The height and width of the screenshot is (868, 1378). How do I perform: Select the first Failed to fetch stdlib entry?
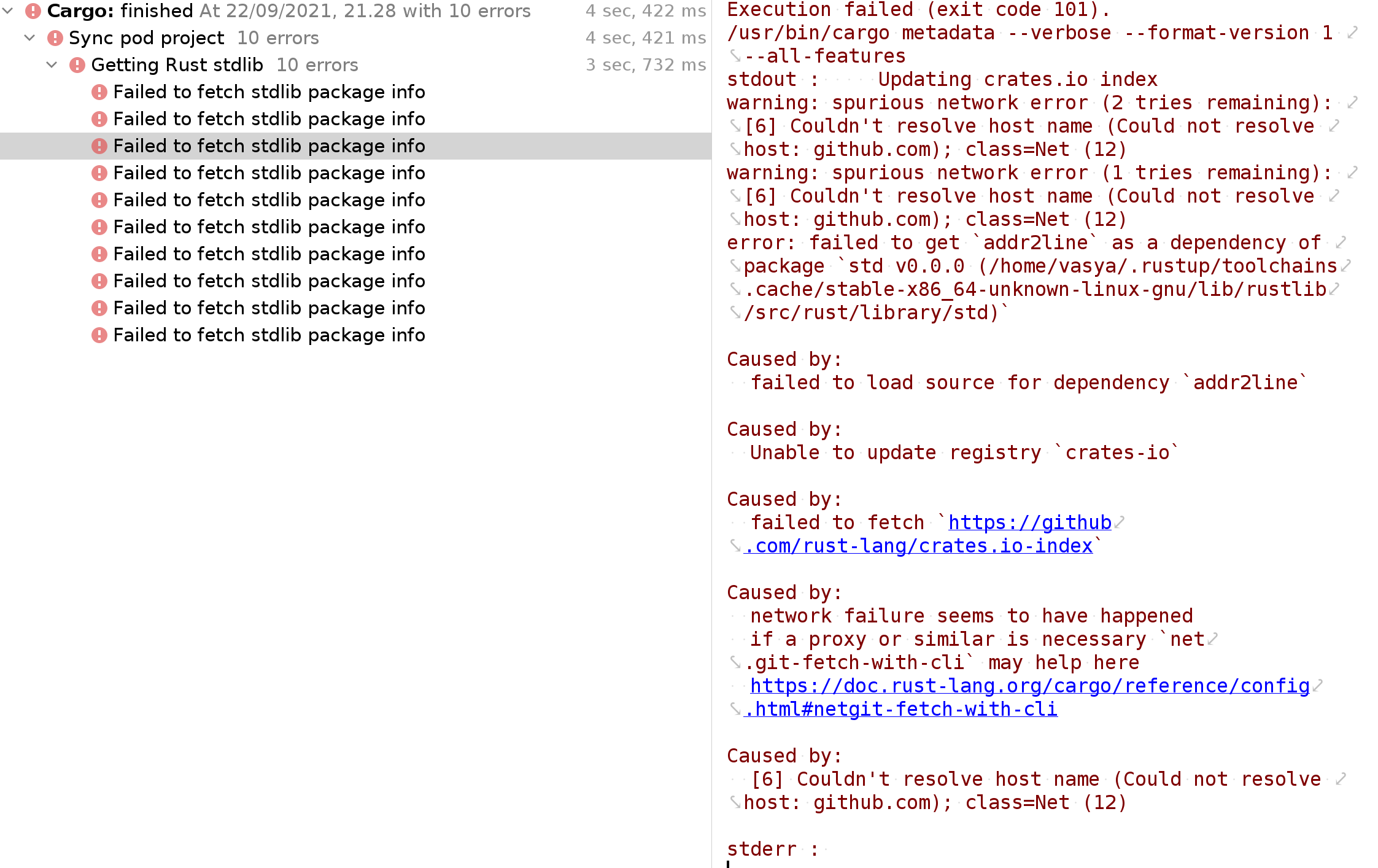tap(269, 92)
